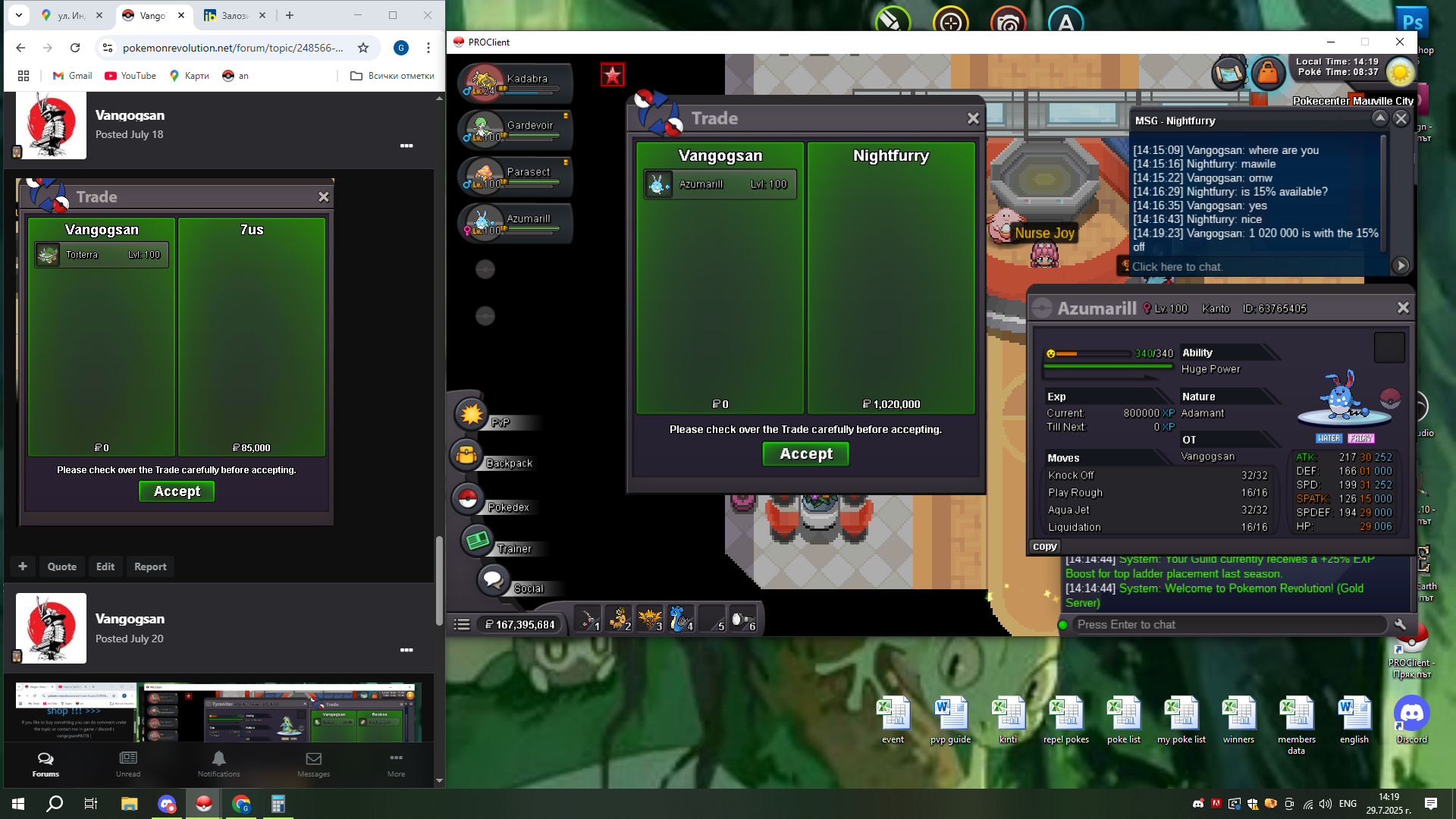
Task: Click the Azumarill entry in Vangogsan's trade offer
Action: [x=720, y=184]
